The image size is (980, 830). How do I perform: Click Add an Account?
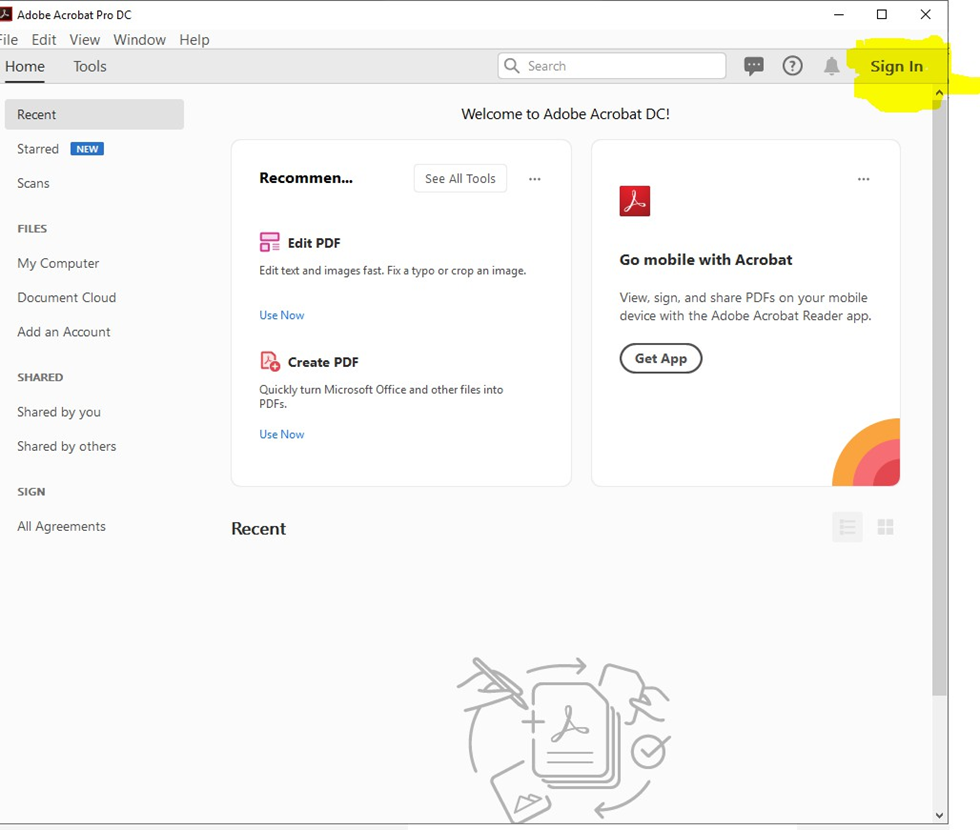[64, 332]
